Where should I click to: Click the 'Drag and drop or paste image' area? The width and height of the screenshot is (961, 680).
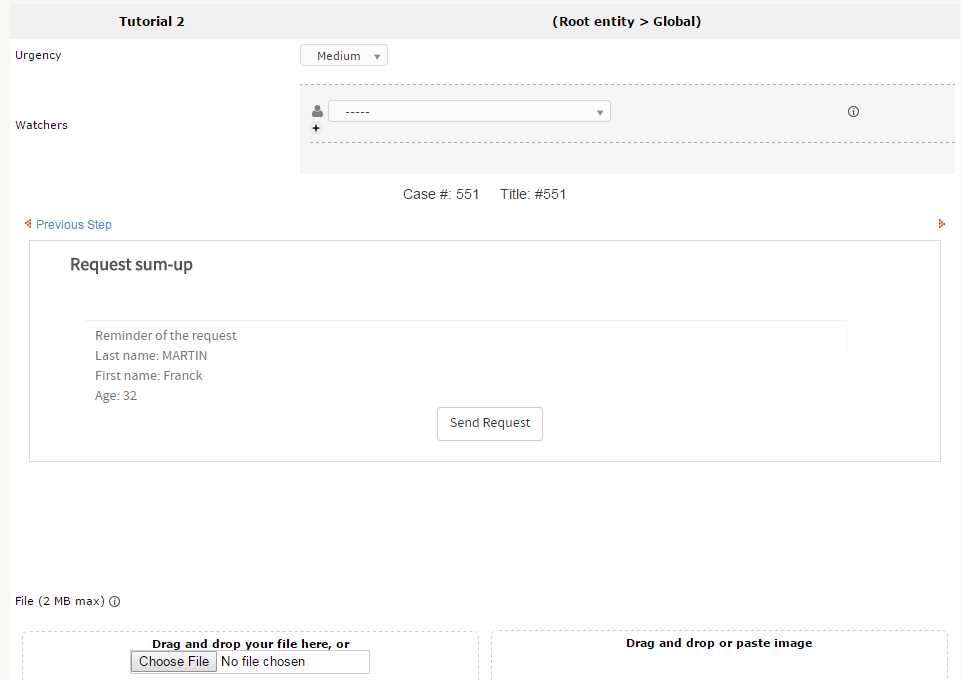(719, 644)
